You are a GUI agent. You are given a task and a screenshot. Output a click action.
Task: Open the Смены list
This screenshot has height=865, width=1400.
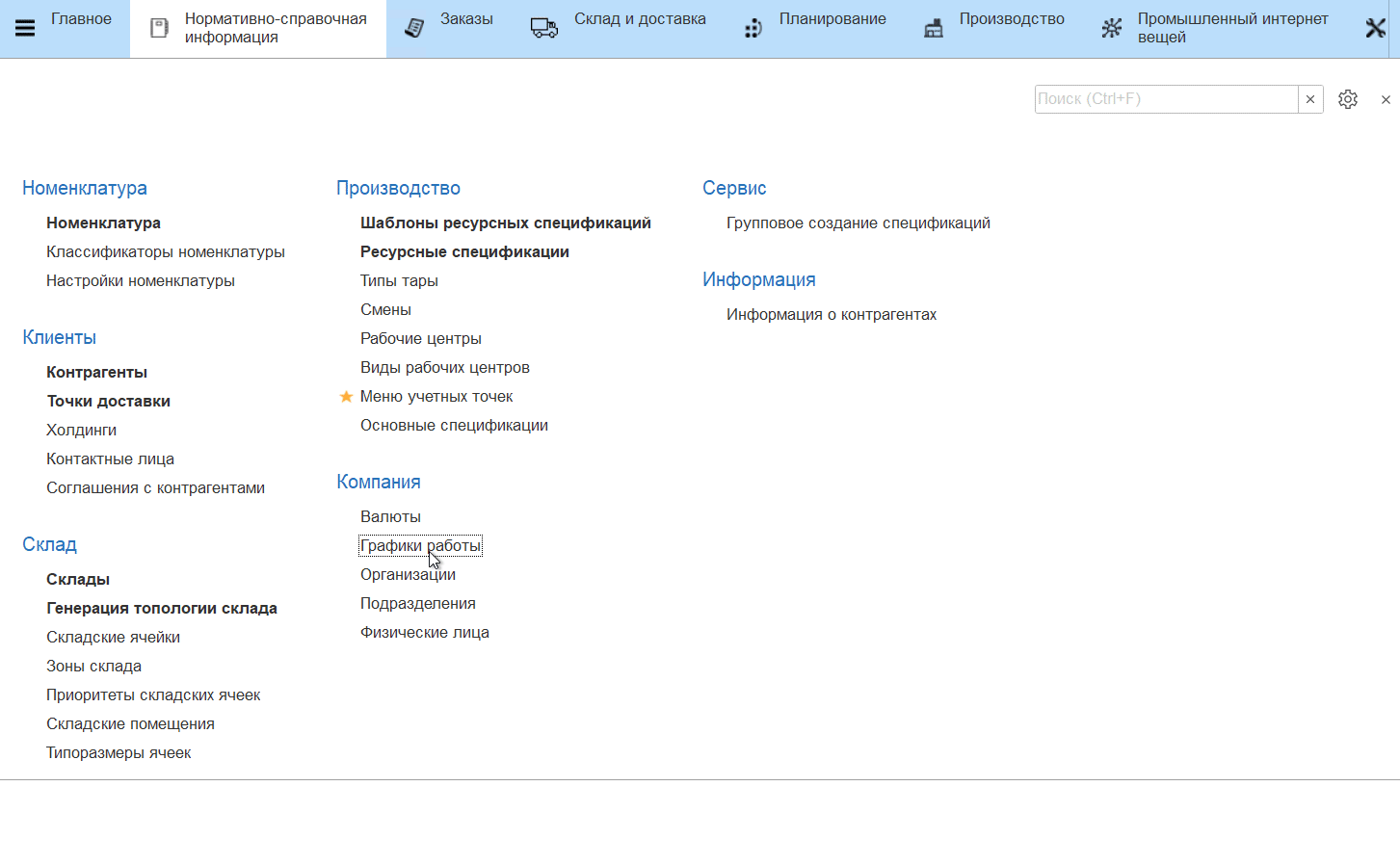(385, 309)
